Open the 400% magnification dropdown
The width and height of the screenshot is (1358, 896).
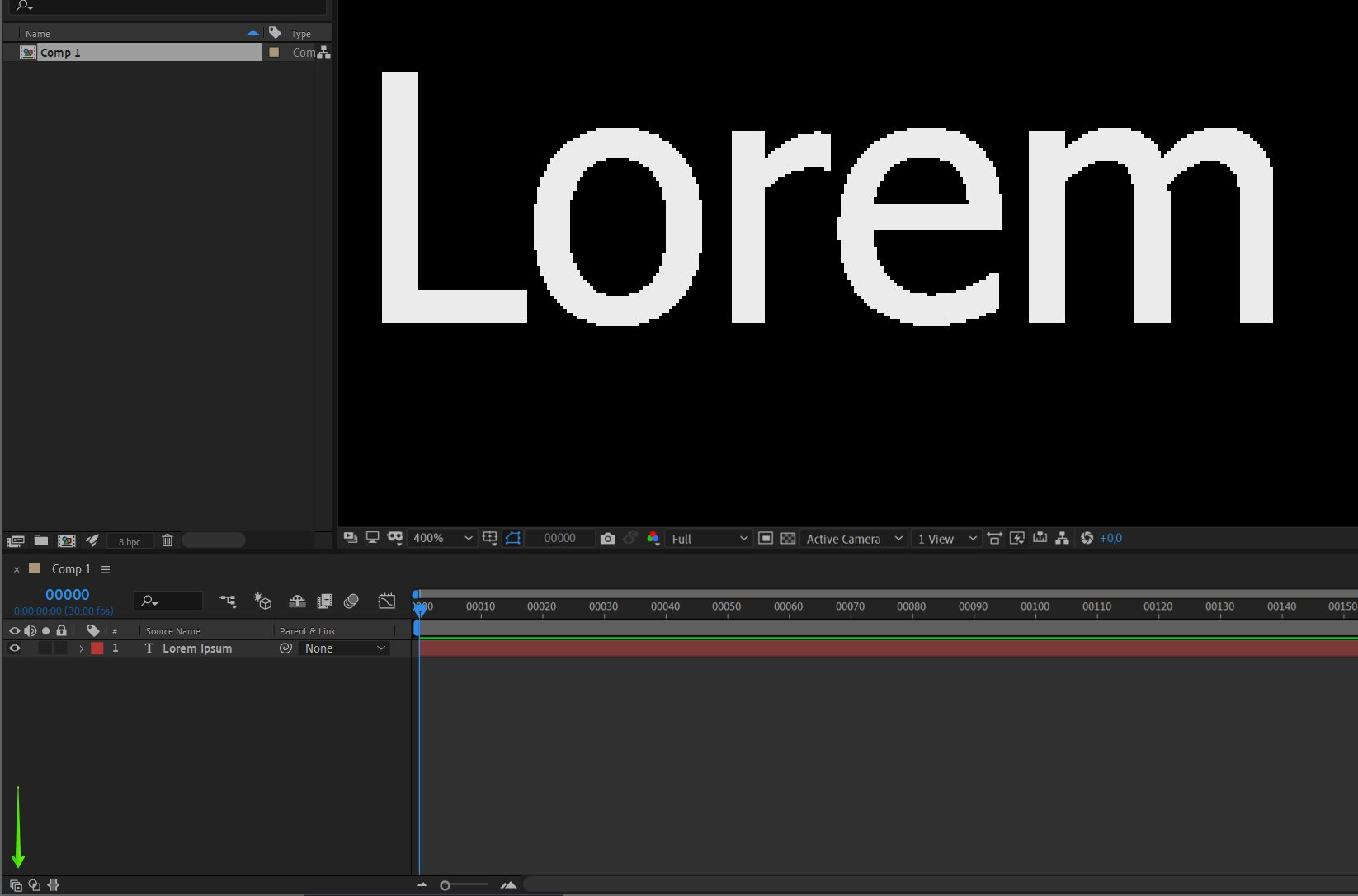(442, 538)
